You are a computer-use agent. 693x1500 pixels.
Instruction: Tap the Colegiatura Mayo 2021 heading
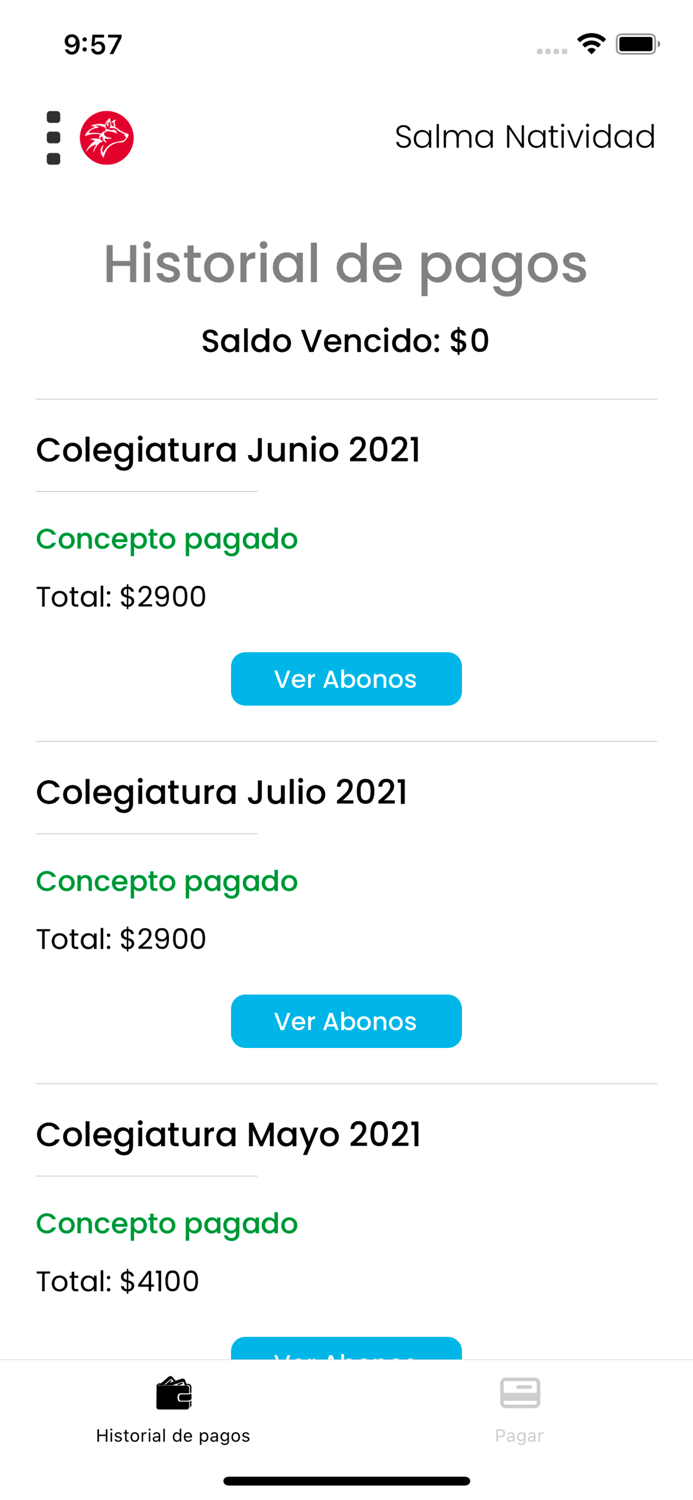tap(228, 1135)
